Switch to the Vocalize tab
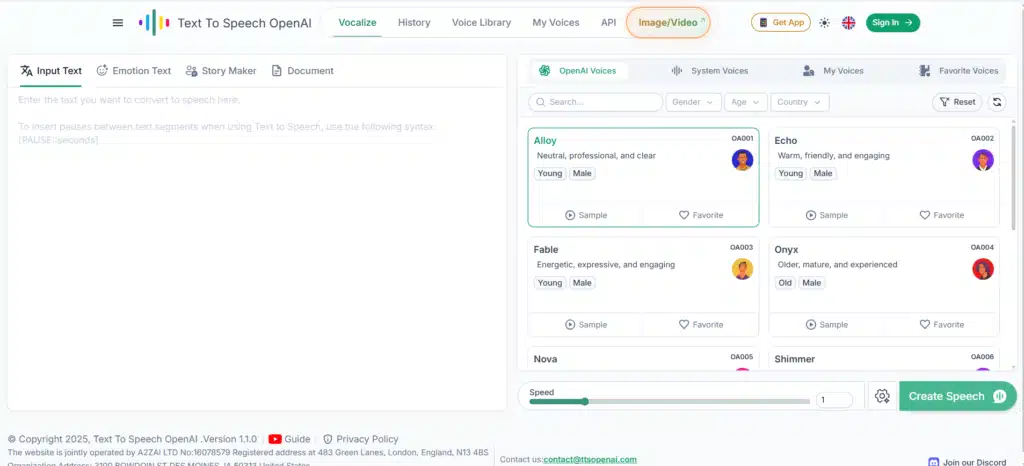This screenshot has height=466, width=1024. (357, 22)
